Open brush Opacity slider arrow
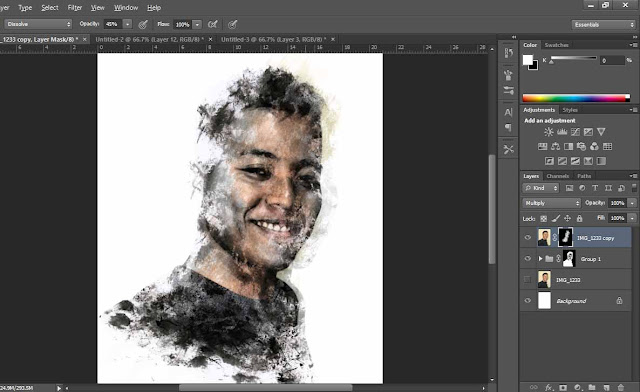Image resolution: width=640 pixels, height=392 pixels. (127, 24)
